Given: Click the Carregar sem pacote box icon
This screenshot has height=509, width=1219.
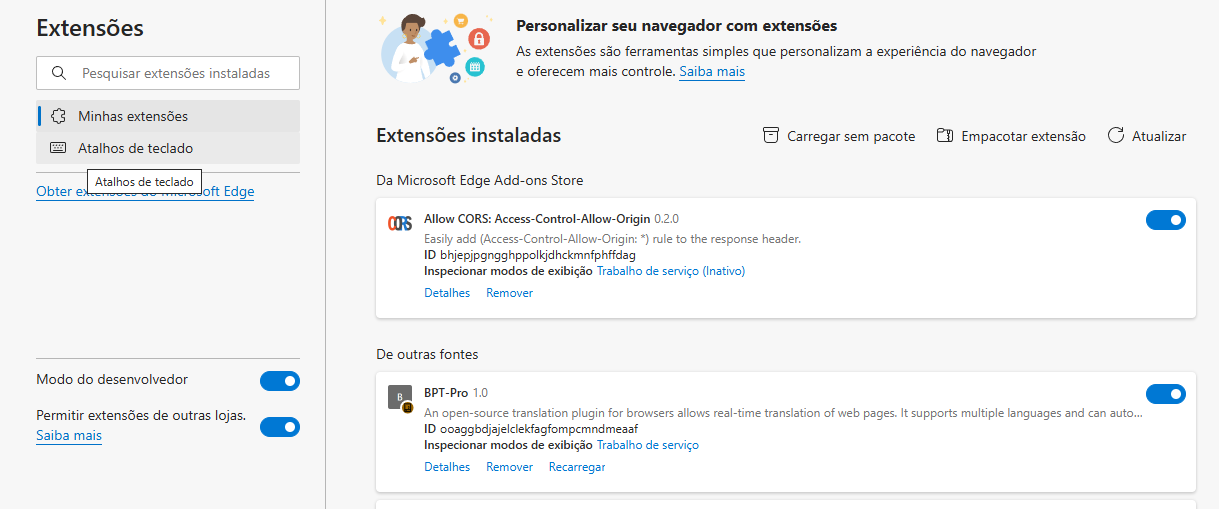Looking at the screenshot, I should pyautogui.click(x=770, y=136).
